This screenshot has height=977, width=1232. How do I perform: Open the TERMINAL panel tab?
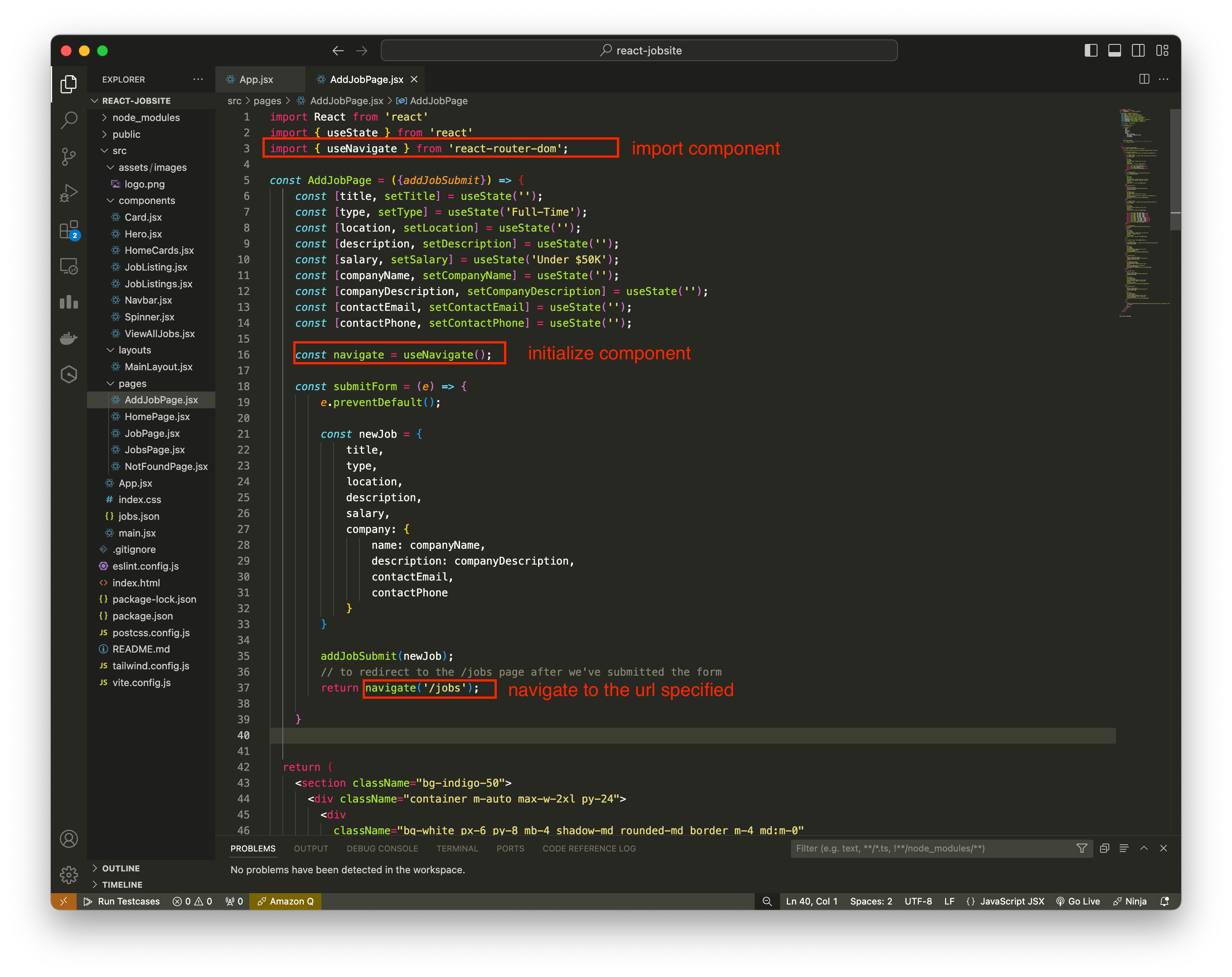click(457, 848)
